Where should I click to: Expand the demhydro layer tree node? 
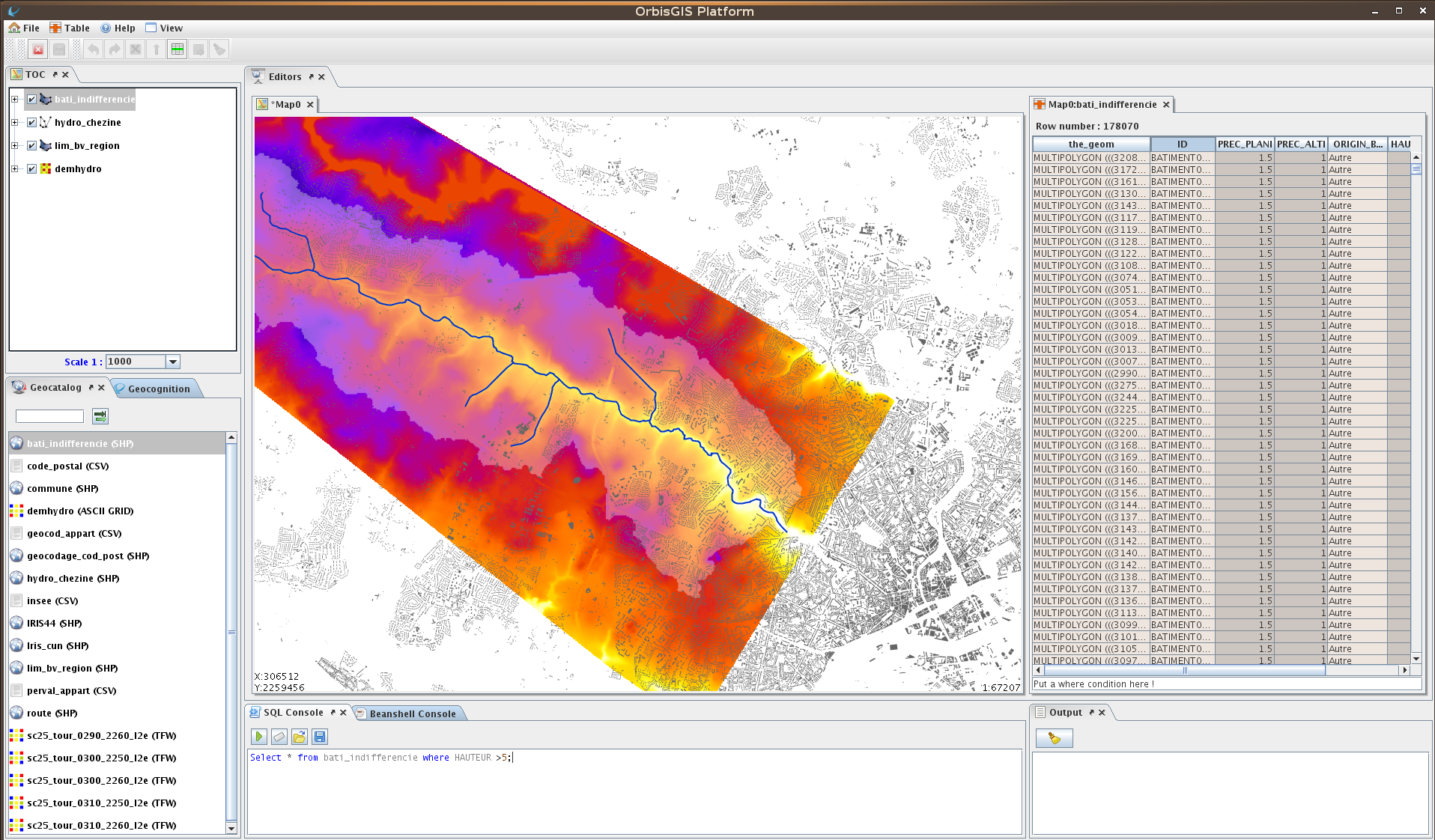pos(14,168)
